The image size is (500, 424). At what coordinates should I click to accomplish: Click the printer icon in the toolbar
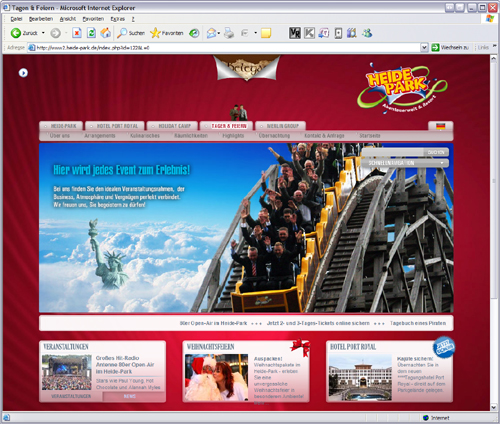[229, 33]
